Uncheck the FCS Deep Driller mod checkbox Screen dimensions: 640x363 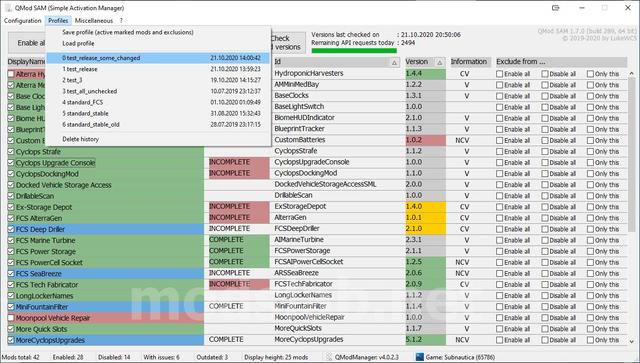11,229
